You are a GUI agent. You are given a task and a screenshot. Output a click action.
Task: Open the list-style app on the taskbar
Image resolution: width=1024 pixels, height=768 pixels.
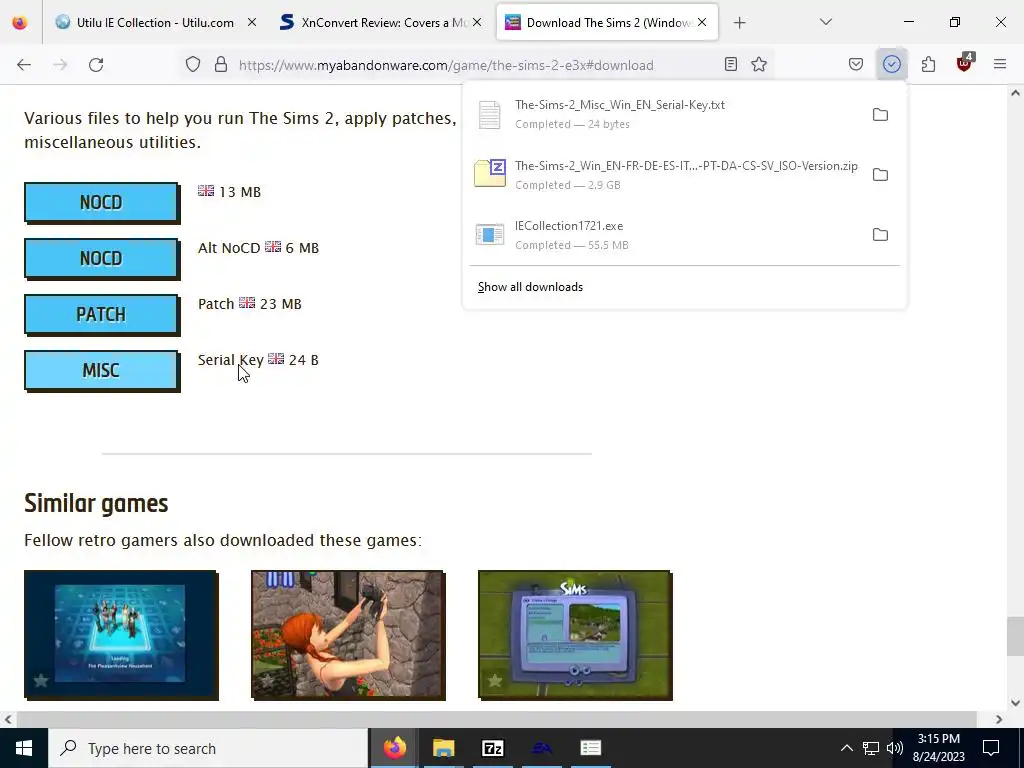pyautogui.click(x=590, y=748)
